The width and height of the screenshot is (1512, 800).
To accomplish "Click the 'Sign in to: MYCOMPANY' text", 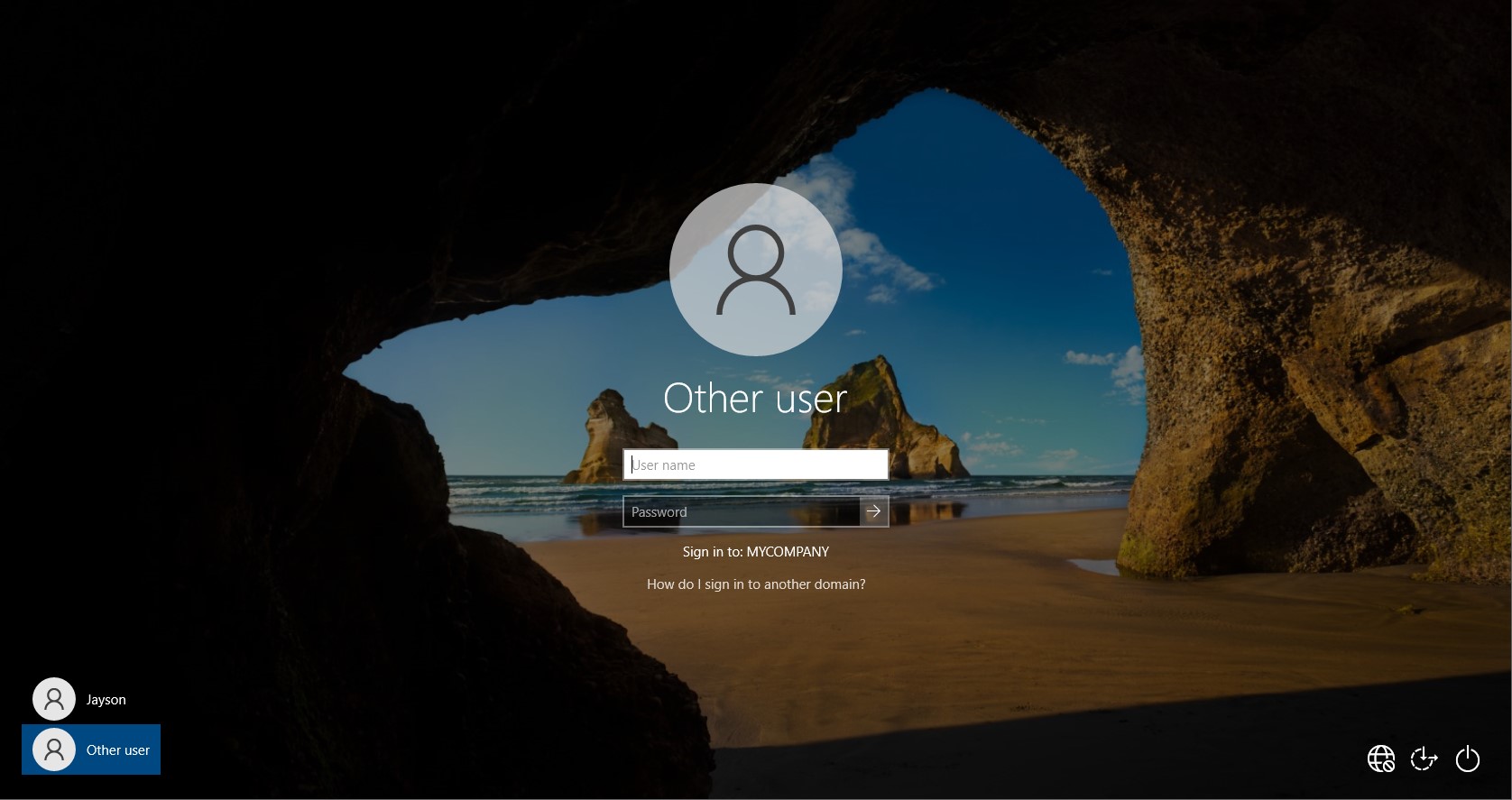I will [x=756, y=552].
